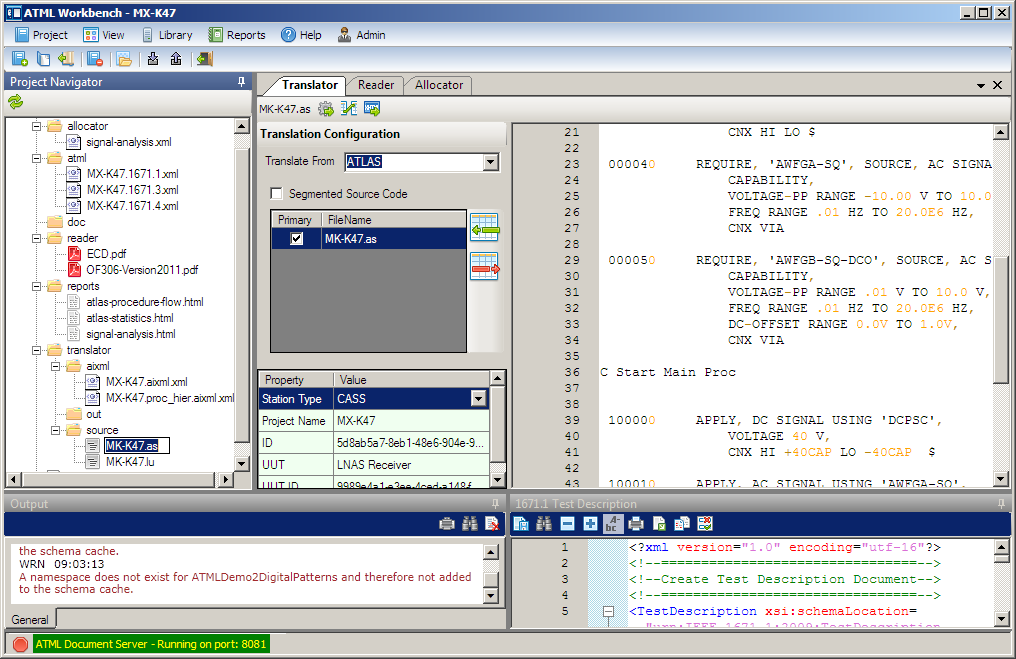Select ECD.pdf in reader folder

[106, 254]
